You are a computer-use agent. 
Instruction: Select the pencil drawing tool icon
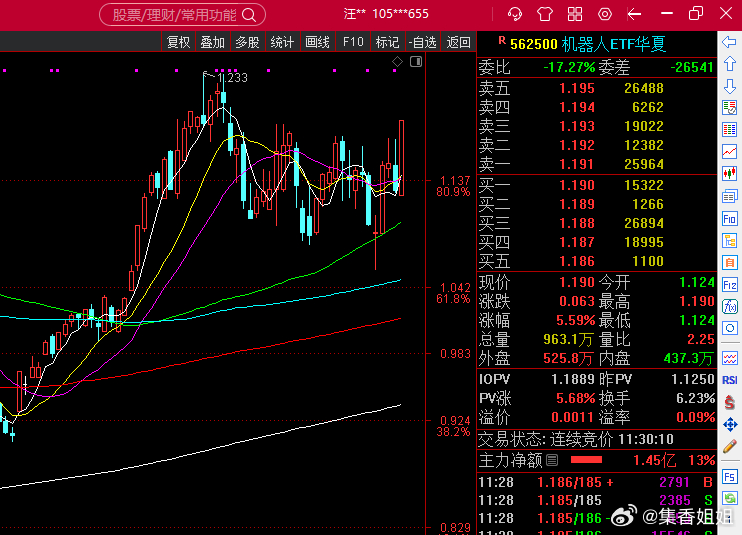click(729, 446)
